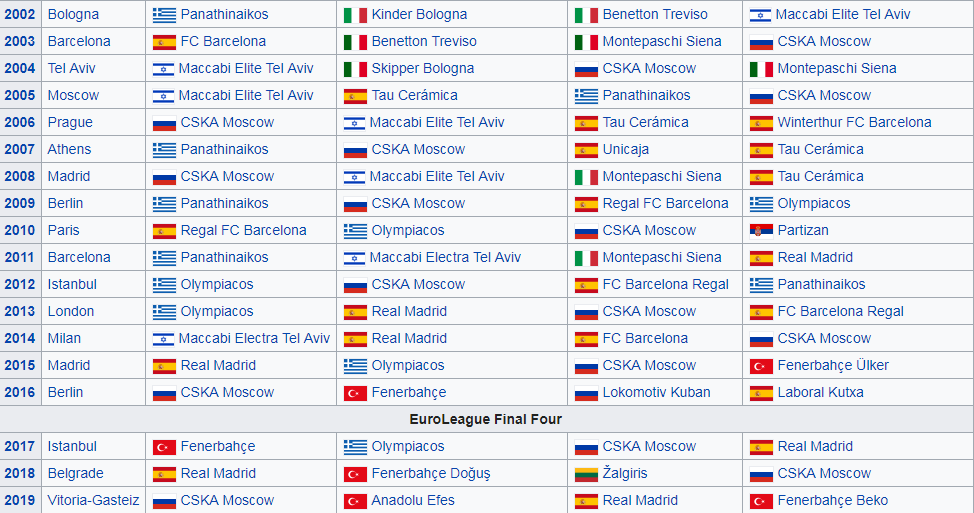Click the Turkish flag next to Fenerbahçe Doğuş
Image resolution: width=974 pixels, height=513 pixels.
(355, 473)
